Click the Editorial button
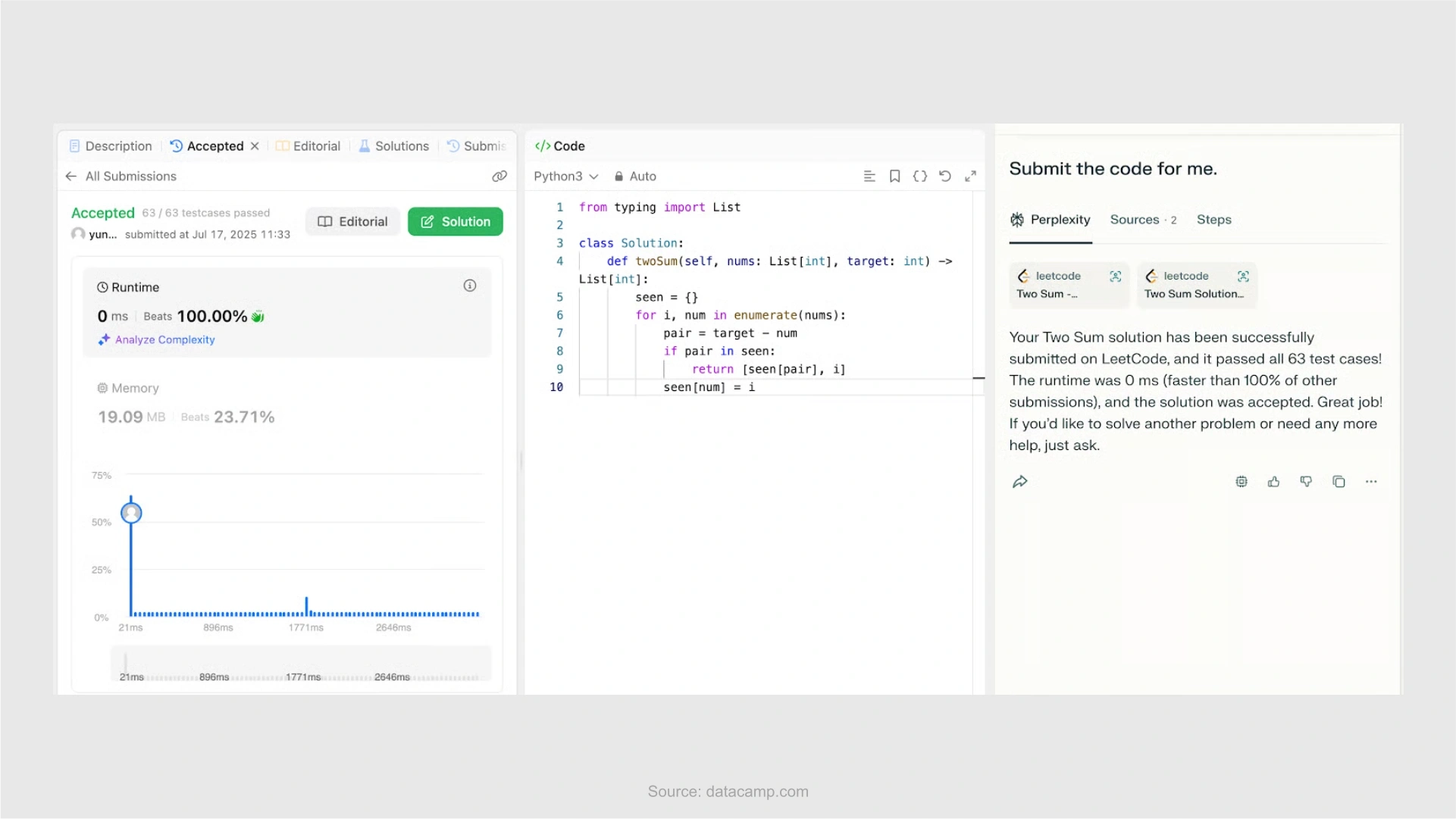1456x819 pixels. [352, 222]
